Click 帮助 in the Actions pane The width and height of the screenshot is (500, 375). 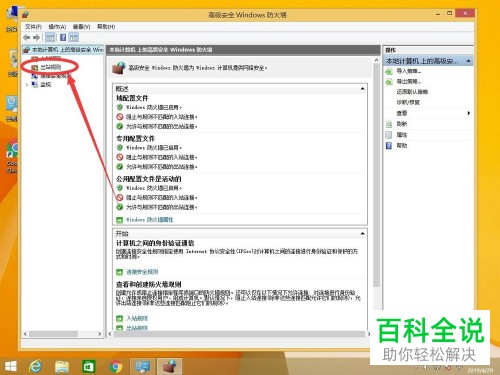[x=402, y=146]
